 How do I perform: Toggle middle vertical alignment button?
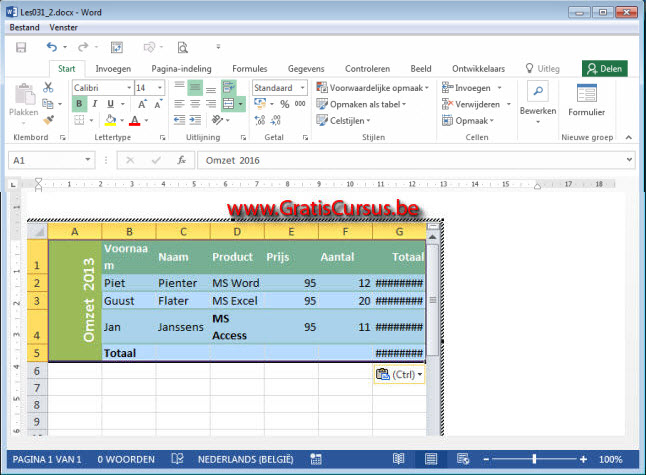(195, 87)
